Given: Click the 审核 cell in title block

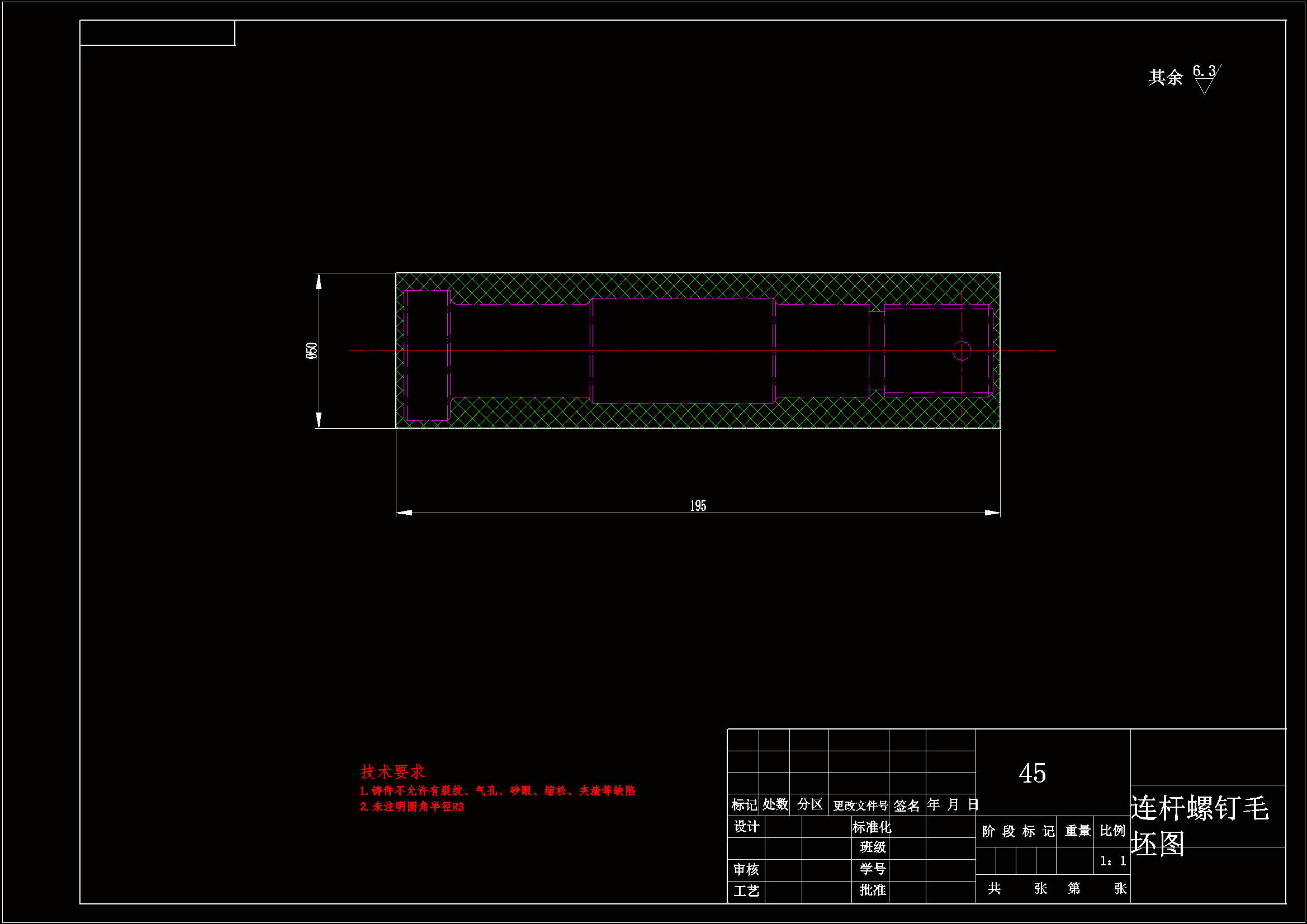Looking at the screenshot, I should coord(746,869).
